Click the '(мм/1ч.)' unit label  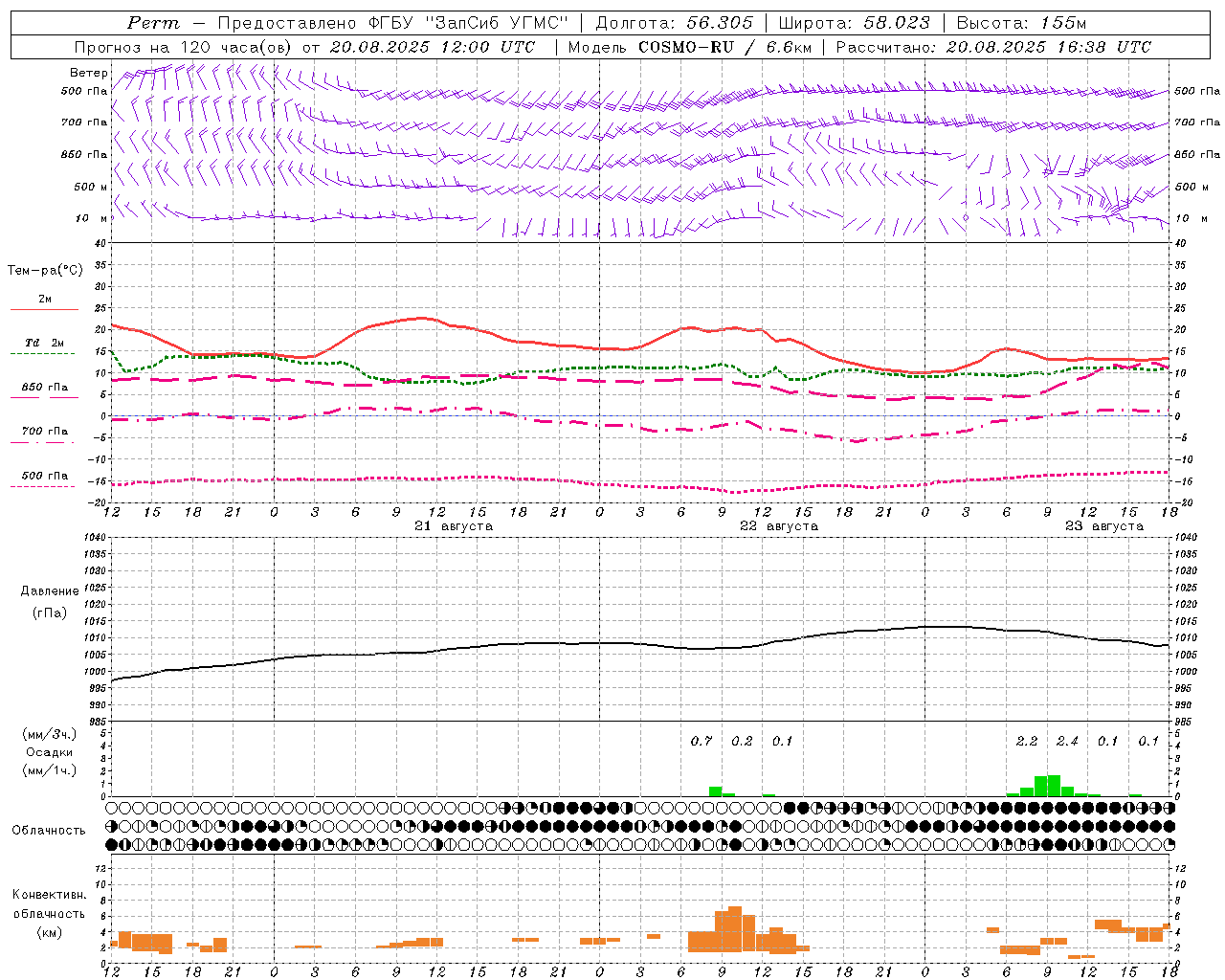pos(50,769)
